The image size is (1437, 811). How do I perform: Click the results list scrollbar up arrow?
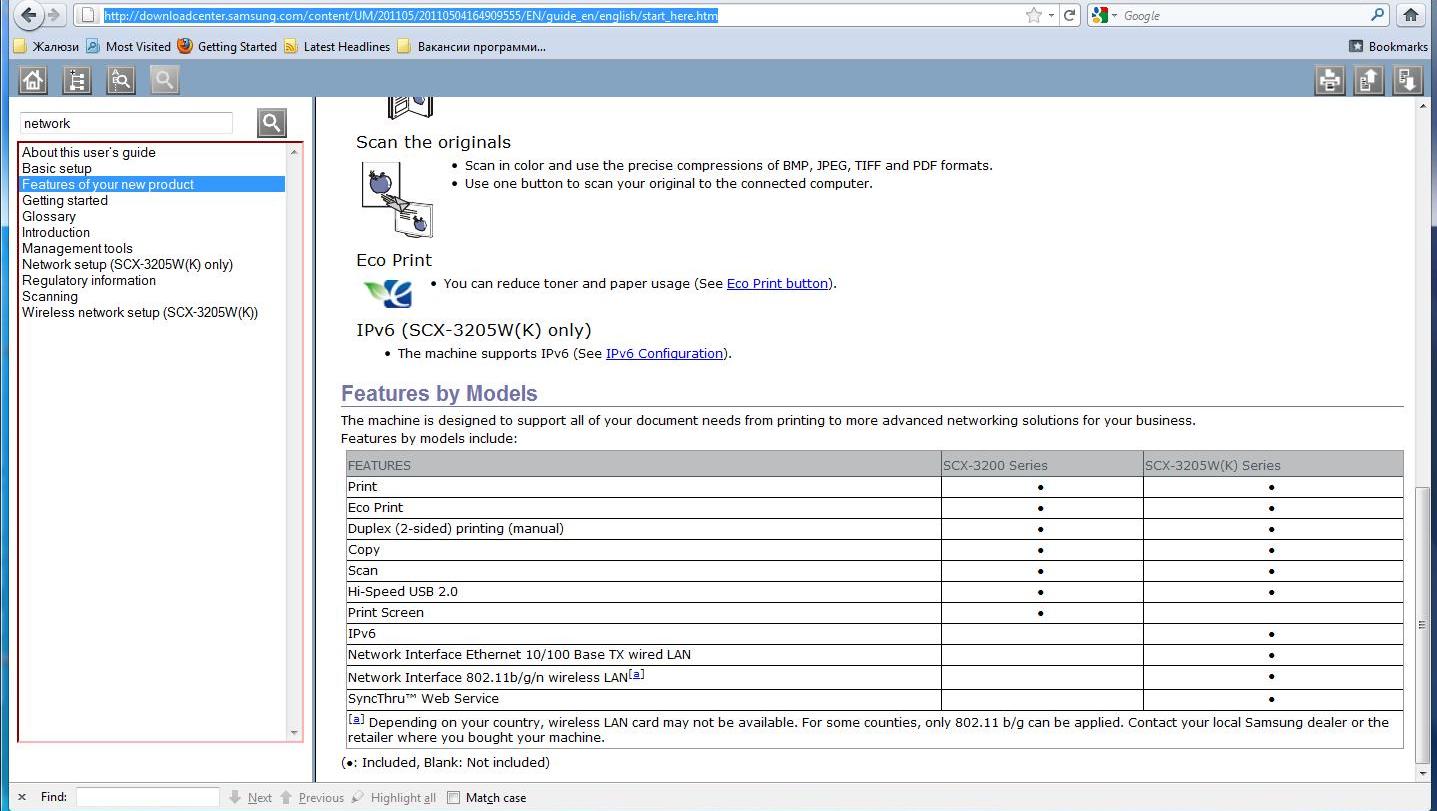pos(294,152)
